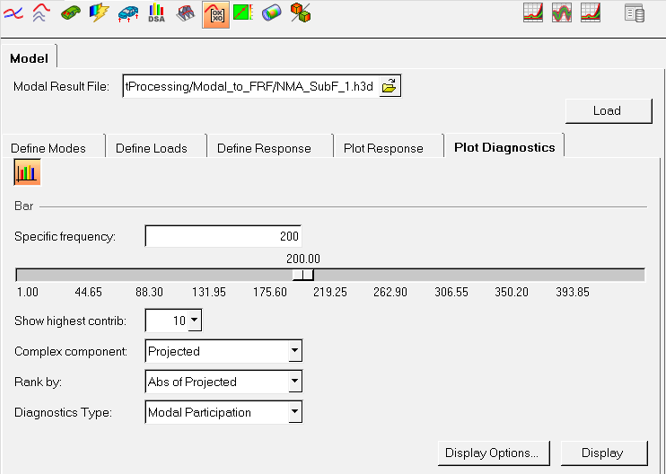Screen dimensions: 667x474
Task: Switch to the Plot Response tab
Action: coord(383,148)
